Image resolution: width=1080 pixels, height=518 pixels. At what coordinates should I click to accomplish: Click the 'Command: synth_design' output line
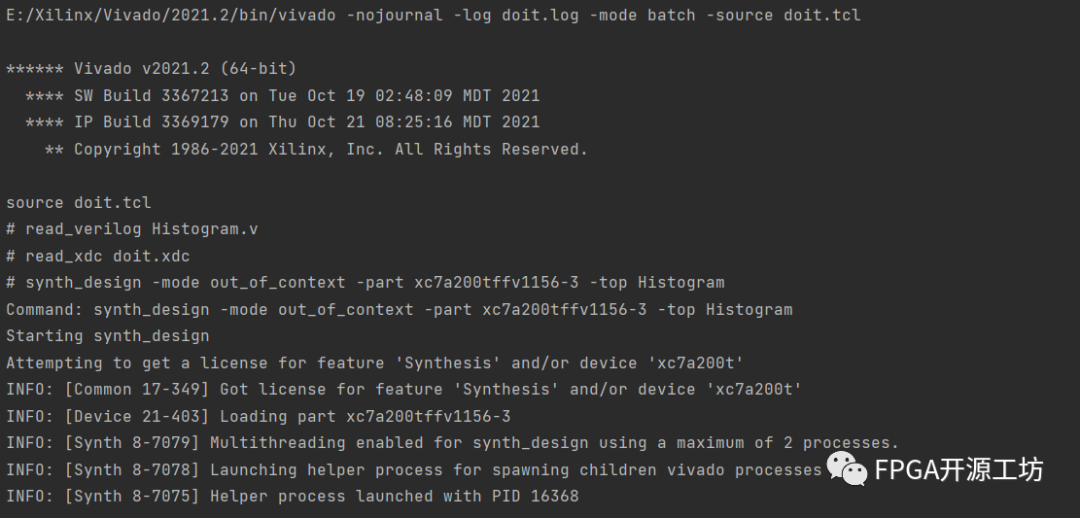[399, 309]
